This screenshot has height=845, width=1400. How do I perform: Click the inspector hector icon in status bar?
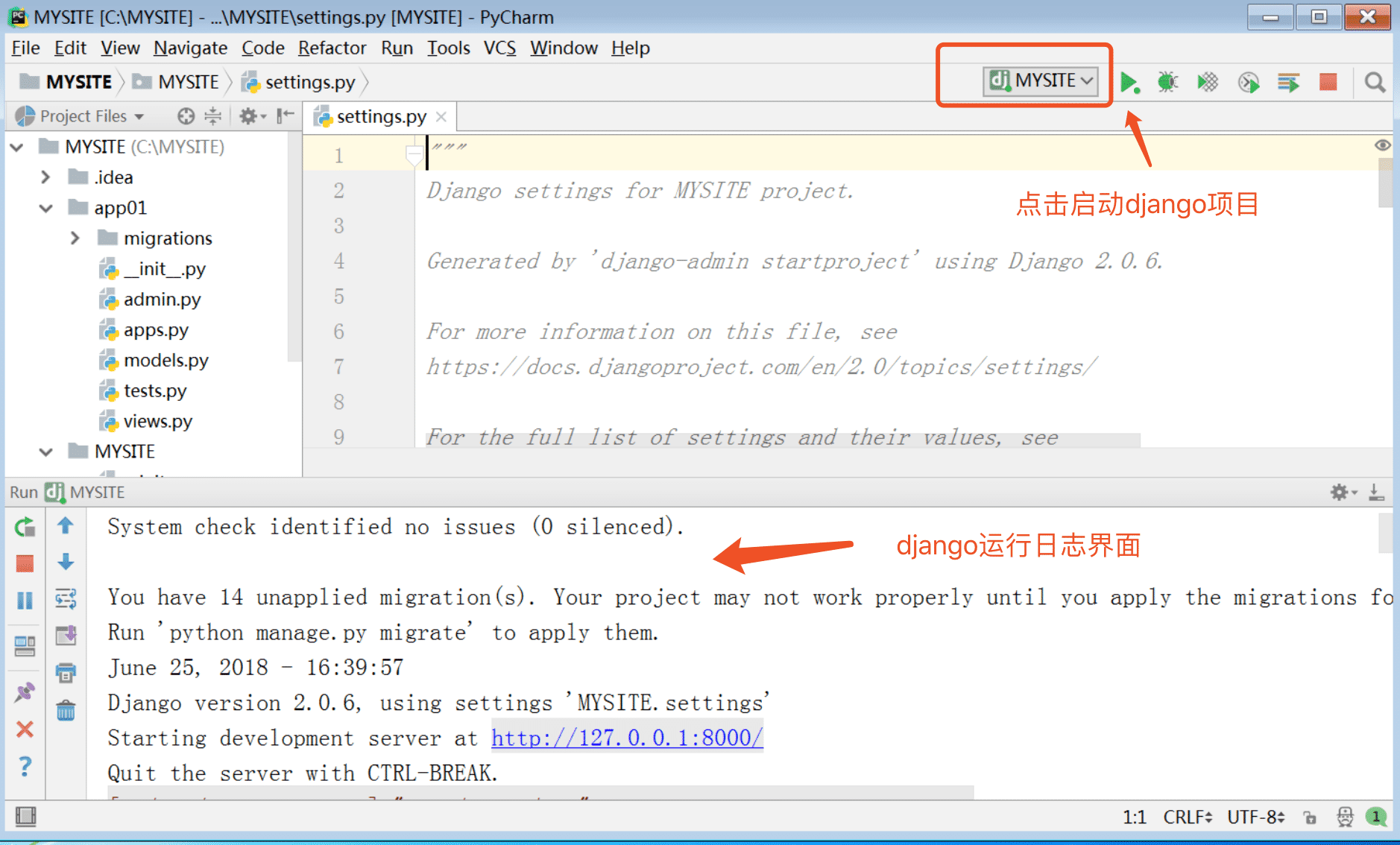click(x=1345, y=817)
